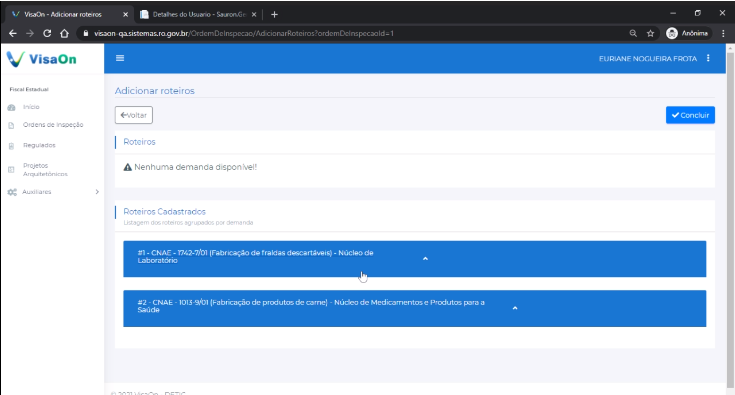Open browser home page icon
Viewport: 735px width, 395px height.
(x=64, y=33)
